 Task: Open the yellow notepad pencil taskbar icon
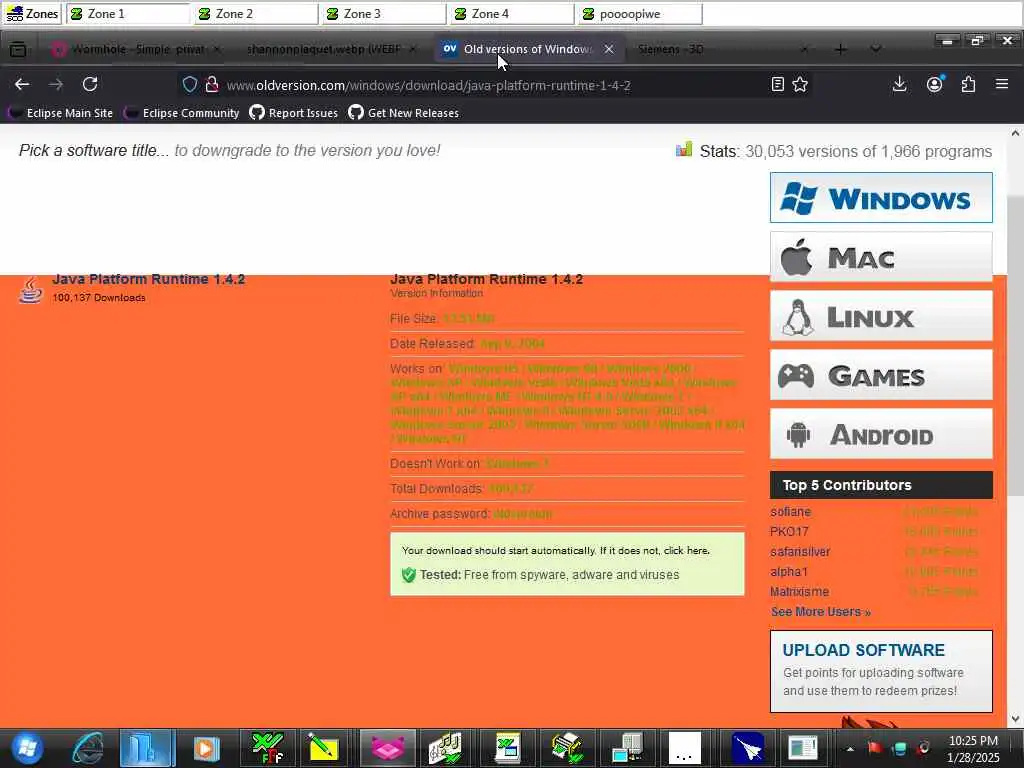tap(323, 748)
